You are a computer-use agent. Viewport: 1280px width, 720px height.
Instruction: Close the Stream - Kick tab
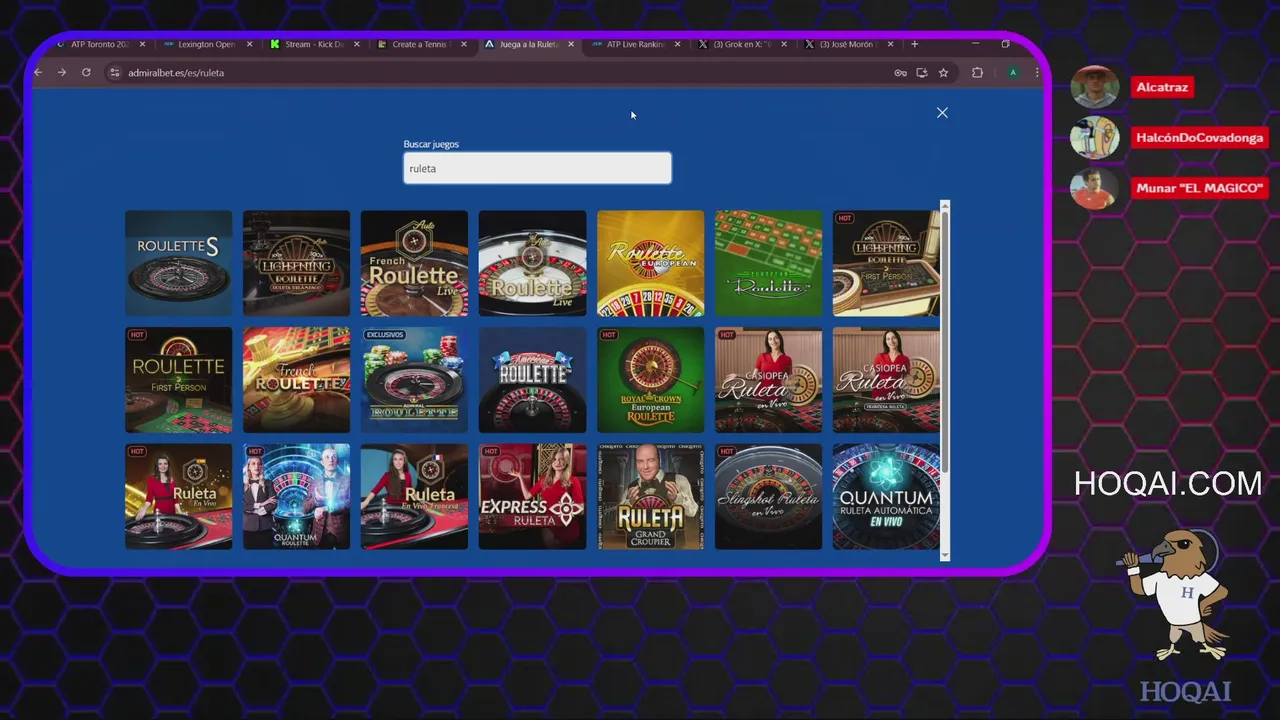356,44
